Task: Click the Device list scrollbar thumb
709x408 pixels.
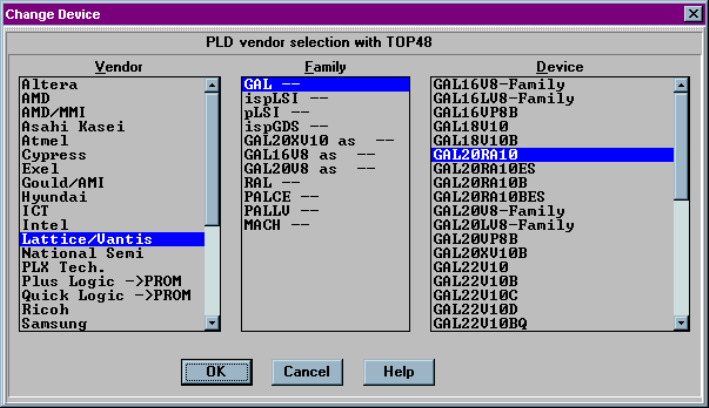Action: click(681, 146)
